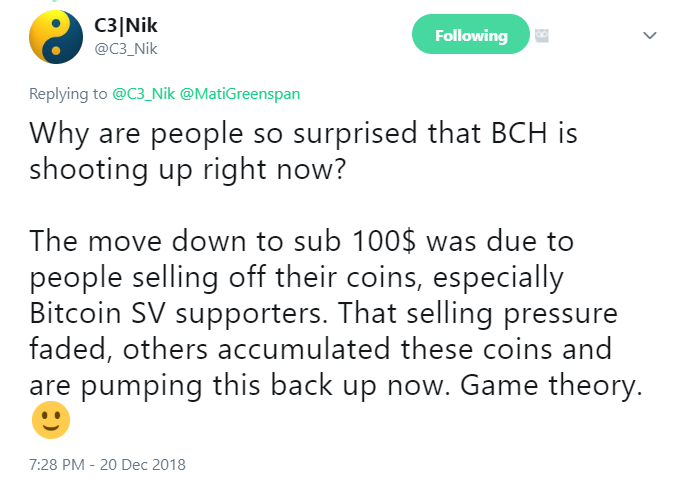Toggle the green Following button
This screenshot has height=484, width=693.
tap(470, 35)
